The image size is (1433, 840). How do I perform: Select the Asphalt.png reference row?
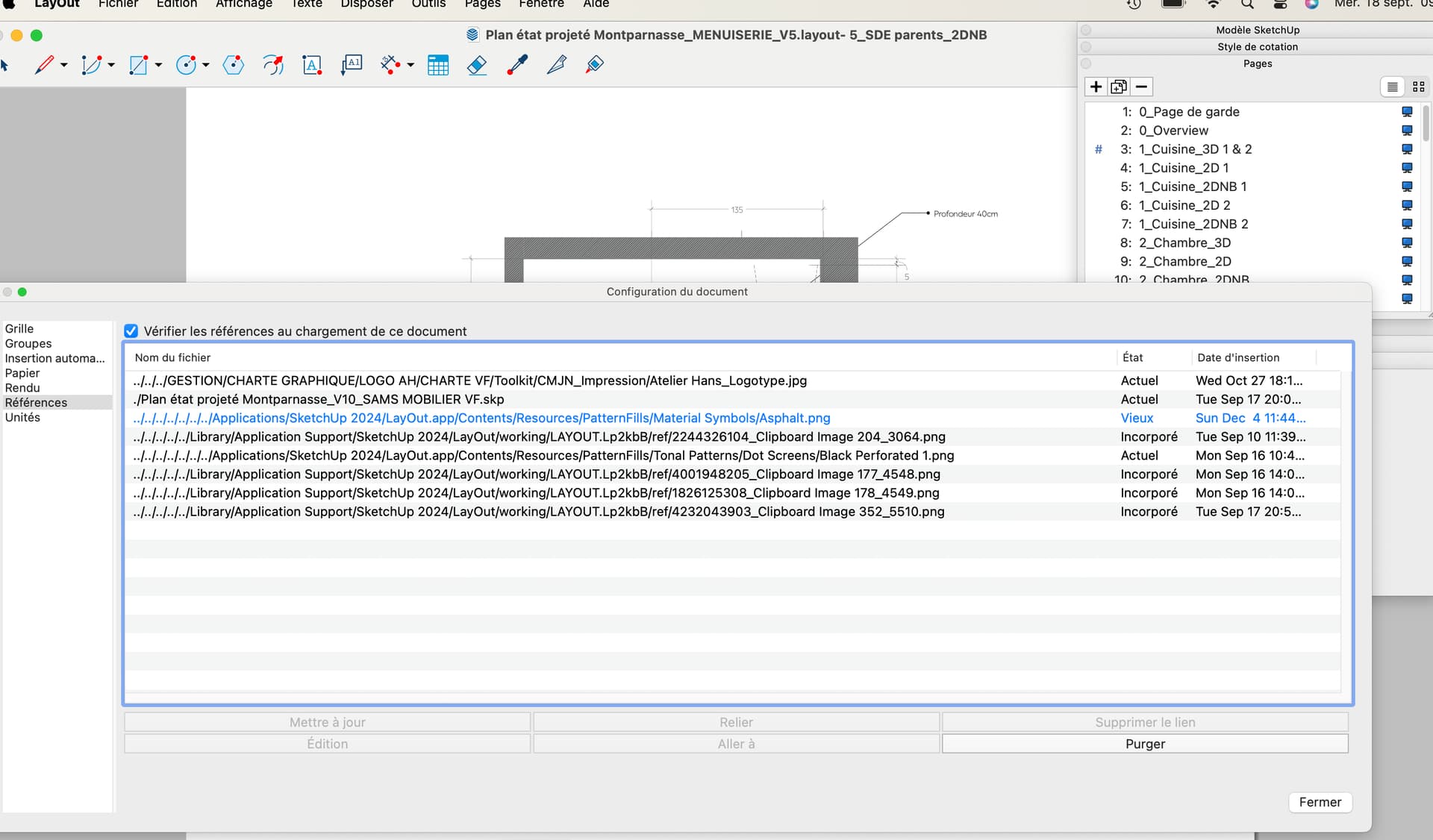tap(481, 418)
